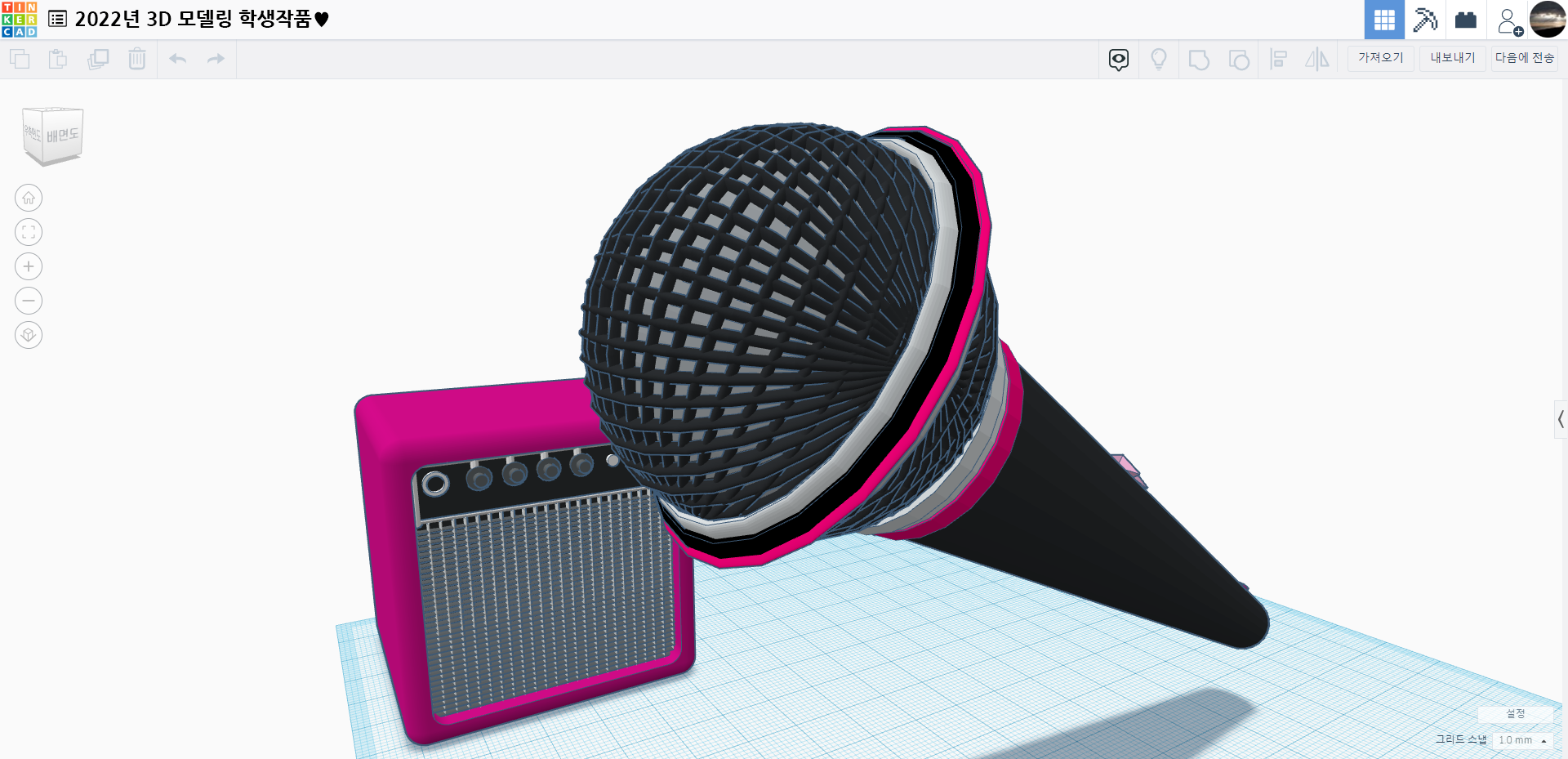Screen dimensions: 1568x759
Task: Click the Home view button
Action: tap(29, 198)
